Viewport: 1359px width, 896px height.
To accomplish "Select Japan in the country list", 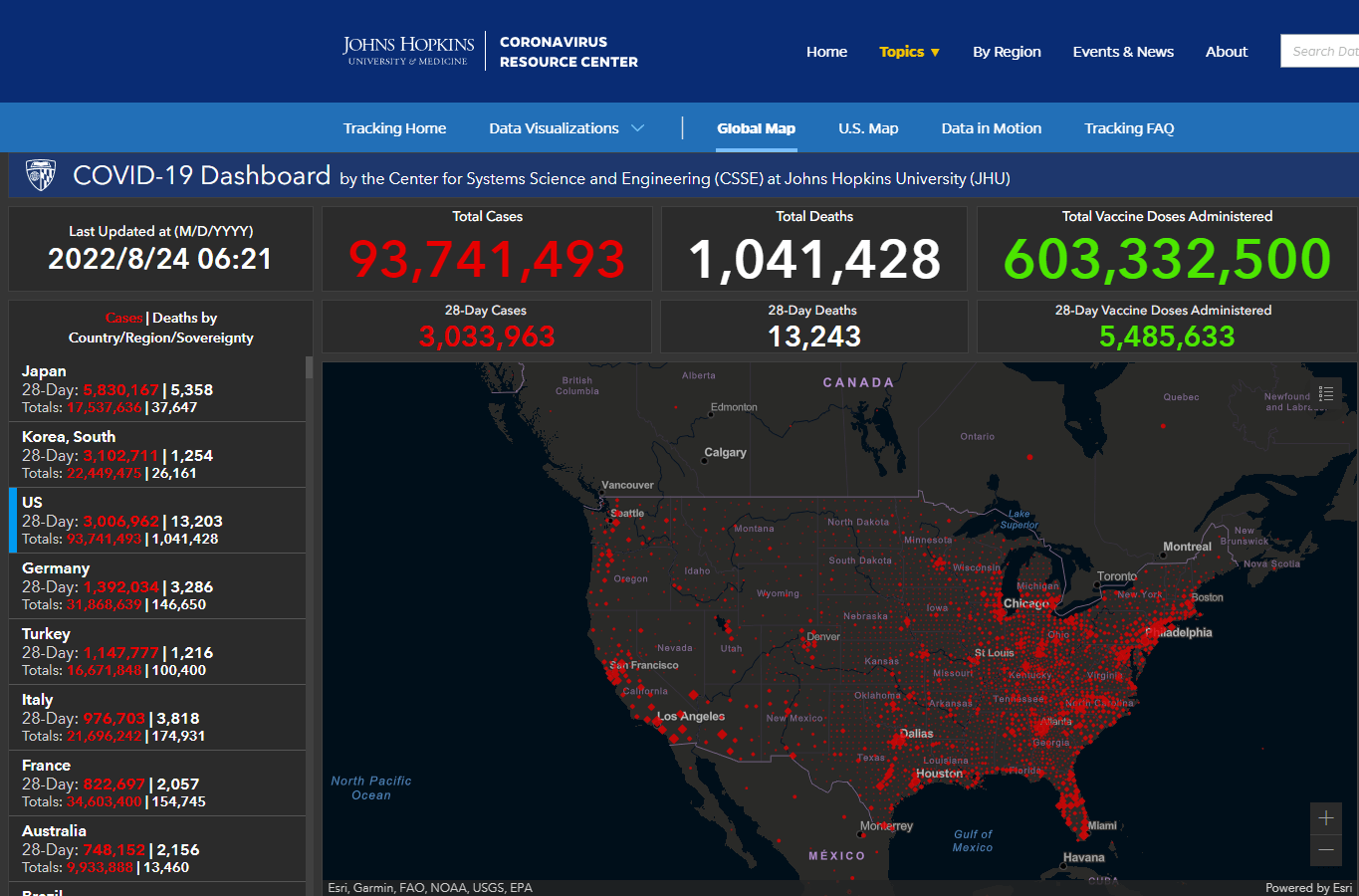I will coord(157,389).
